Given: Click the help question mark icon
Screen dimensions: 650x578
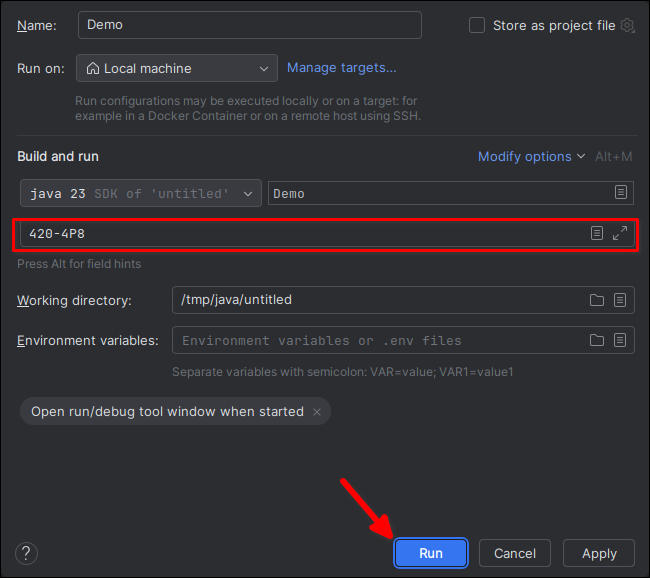Looking at the screenshot, I should pyautogui.click(x=27, y=553).
